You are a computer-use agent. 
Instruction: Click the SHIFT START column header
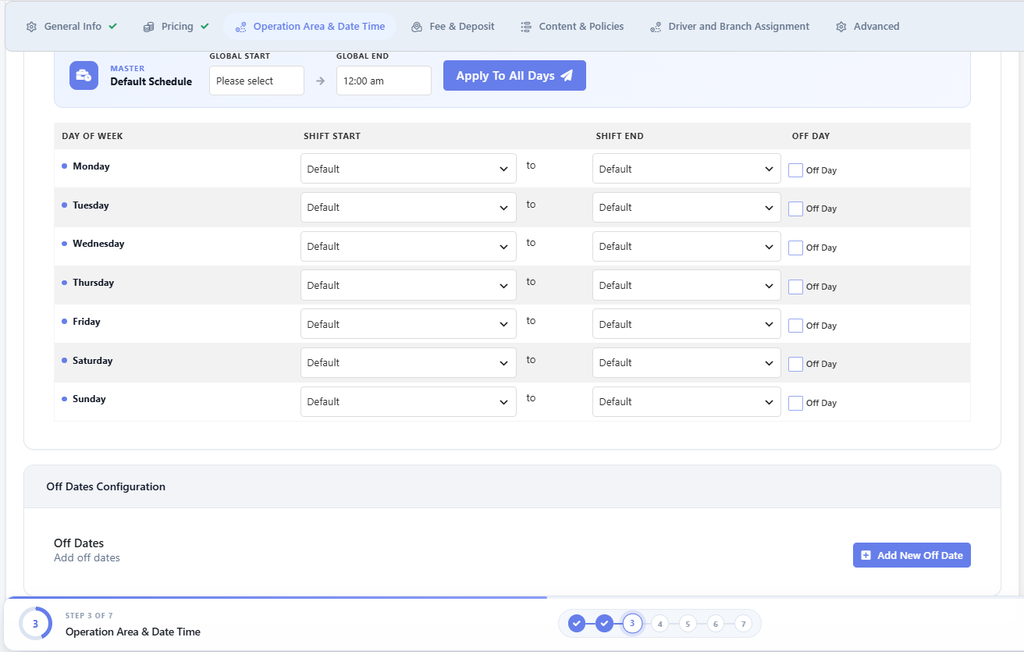coord(332,136)
